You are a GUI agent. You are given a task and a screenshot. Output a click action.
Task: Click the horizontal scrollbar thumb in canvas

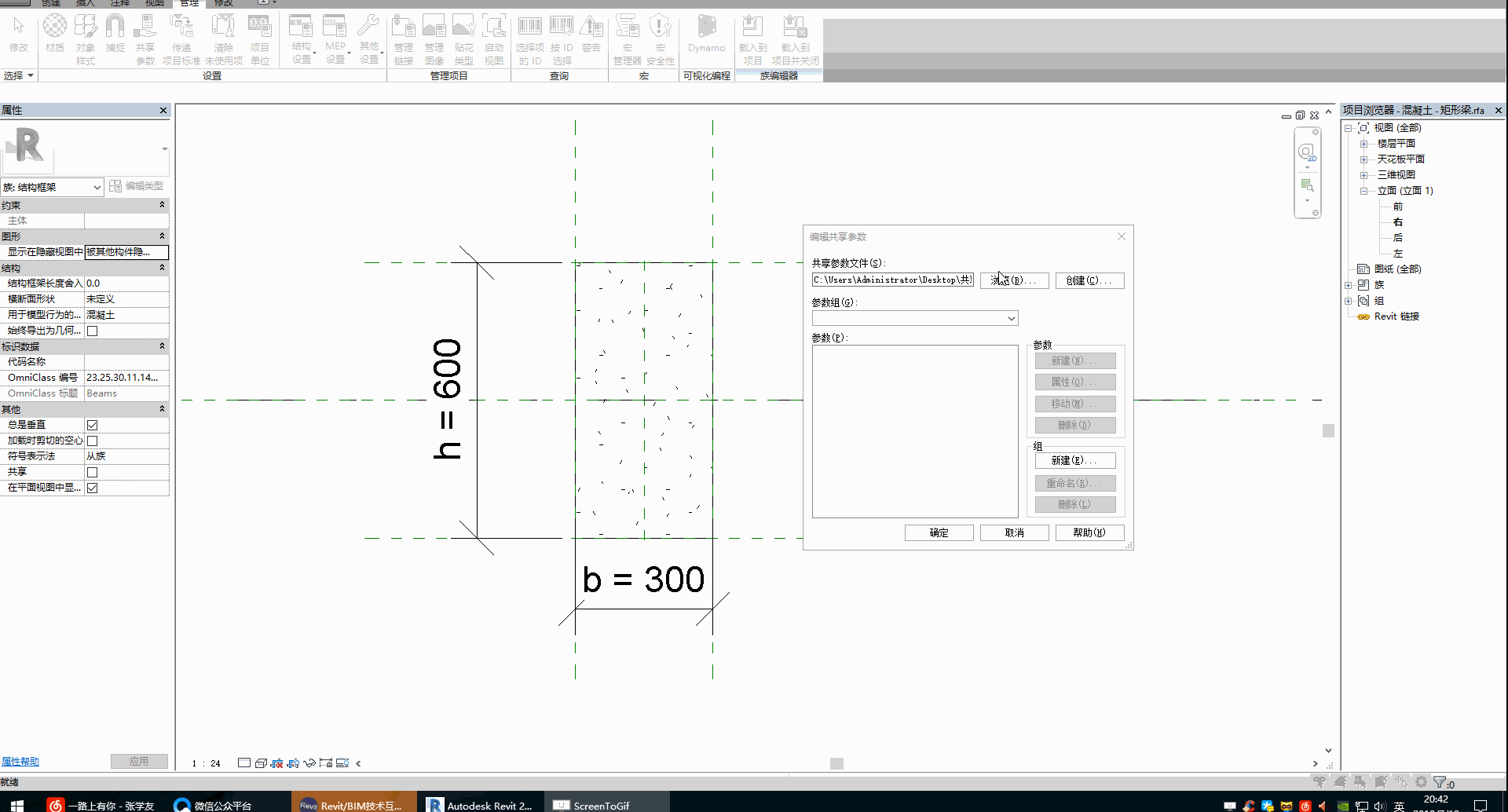click(x=836, y=763)
